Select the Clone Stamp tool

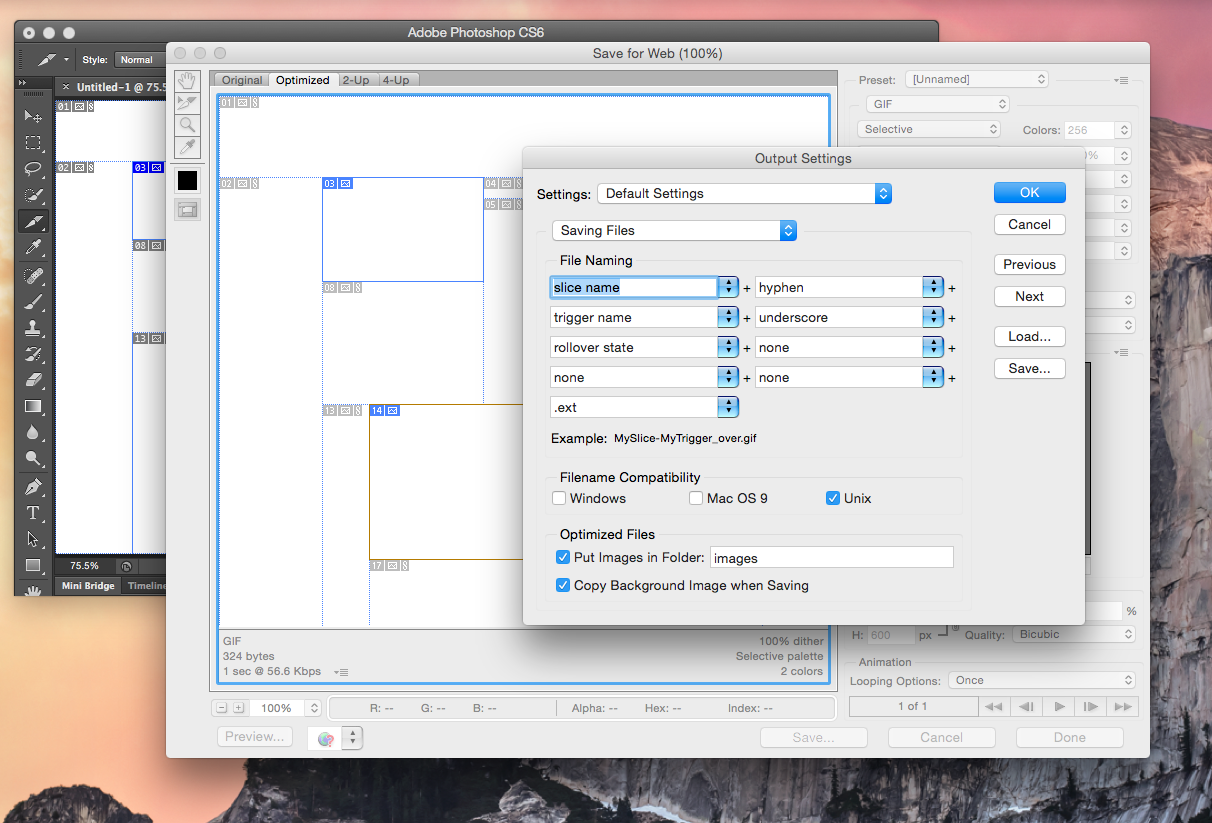coord(33,327)
